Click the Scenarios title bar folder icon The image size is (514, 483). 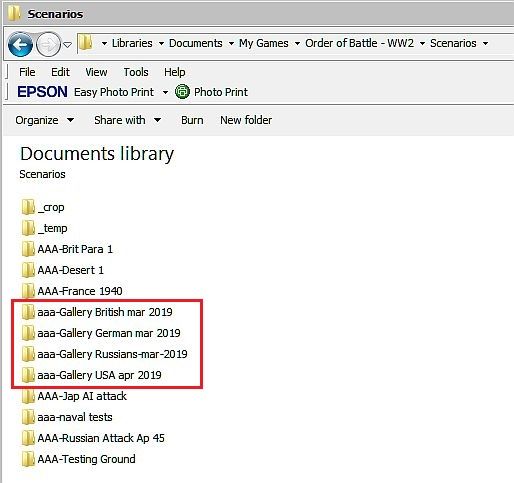click(x=14, y=13)
